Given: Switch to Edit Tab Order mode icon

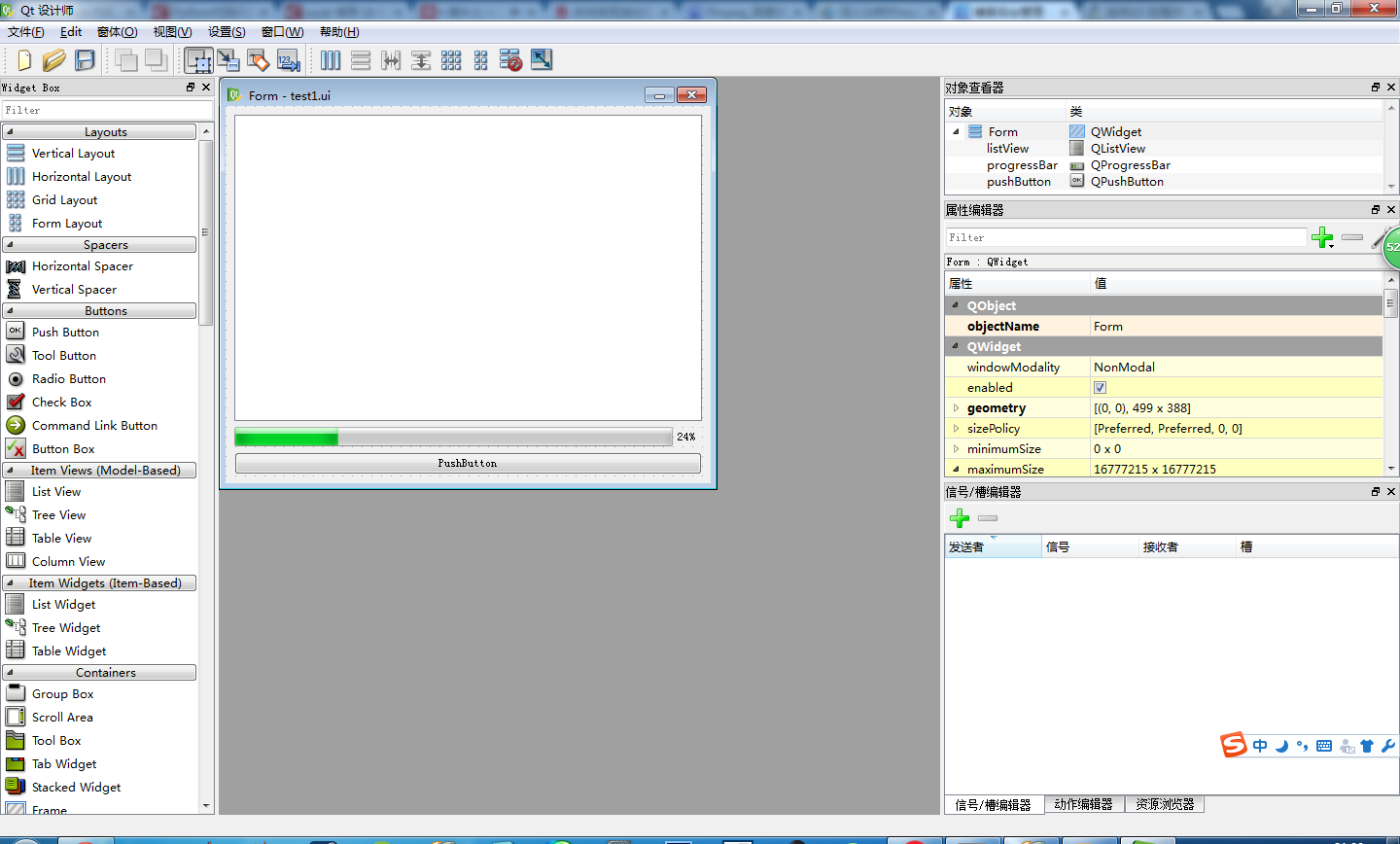Looking at the screenshot, I should tap(289, 60).
